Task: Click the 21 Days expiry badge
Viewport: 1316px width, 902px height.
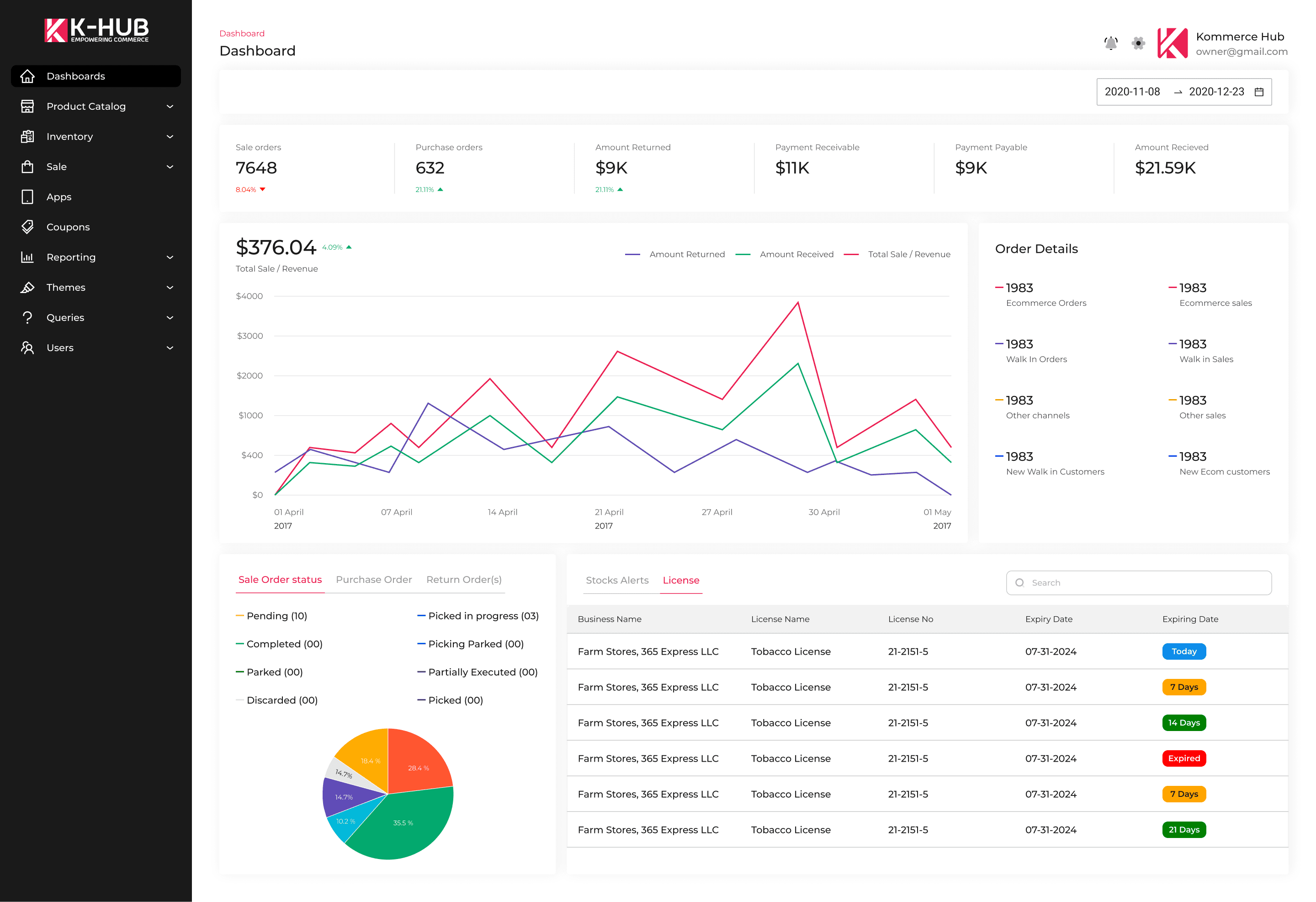Action: 1183,829
